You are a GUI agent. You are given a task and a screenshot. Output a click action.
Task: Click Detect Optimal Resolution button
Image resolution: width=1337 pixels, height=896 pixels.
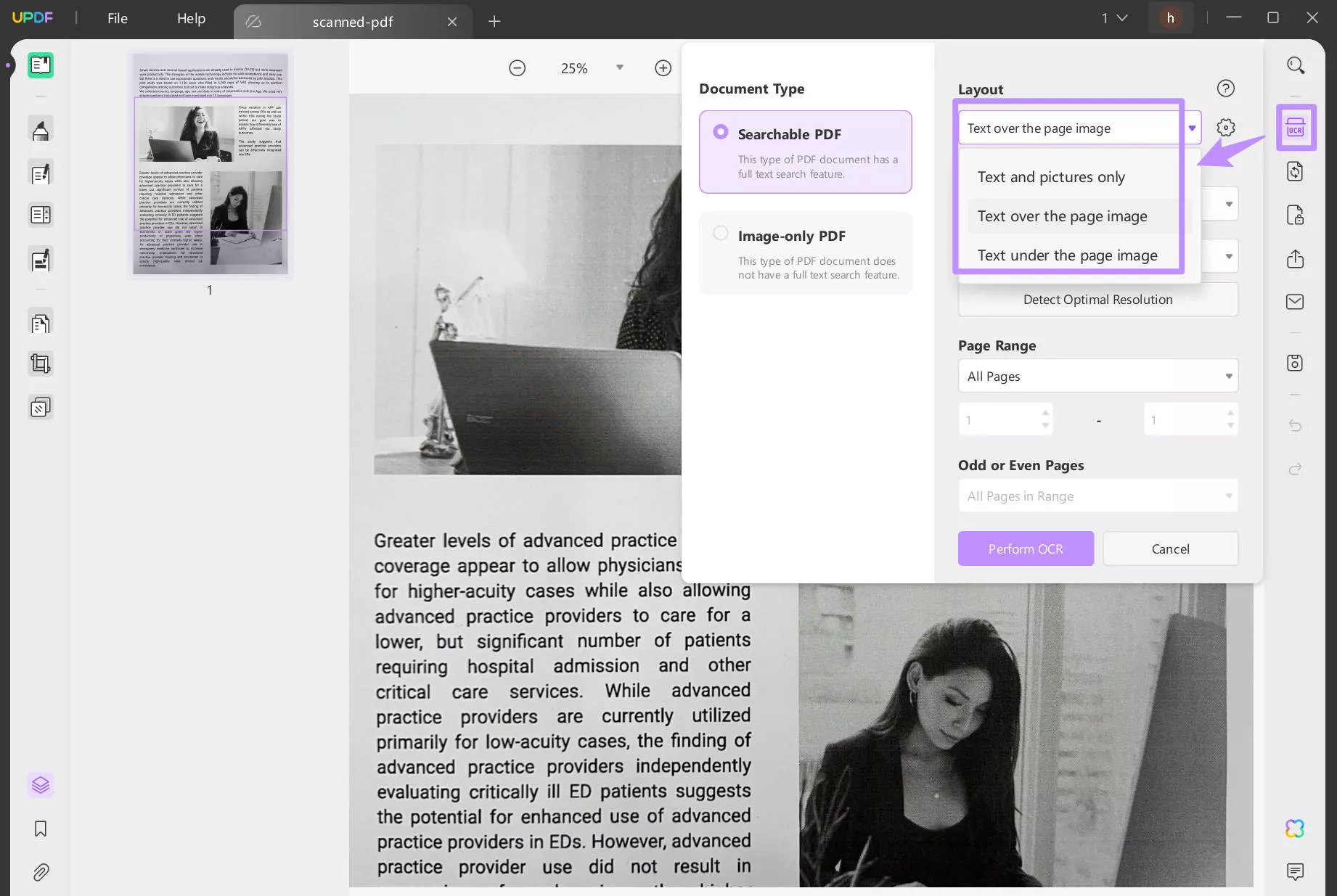[x=1098, y=300]
